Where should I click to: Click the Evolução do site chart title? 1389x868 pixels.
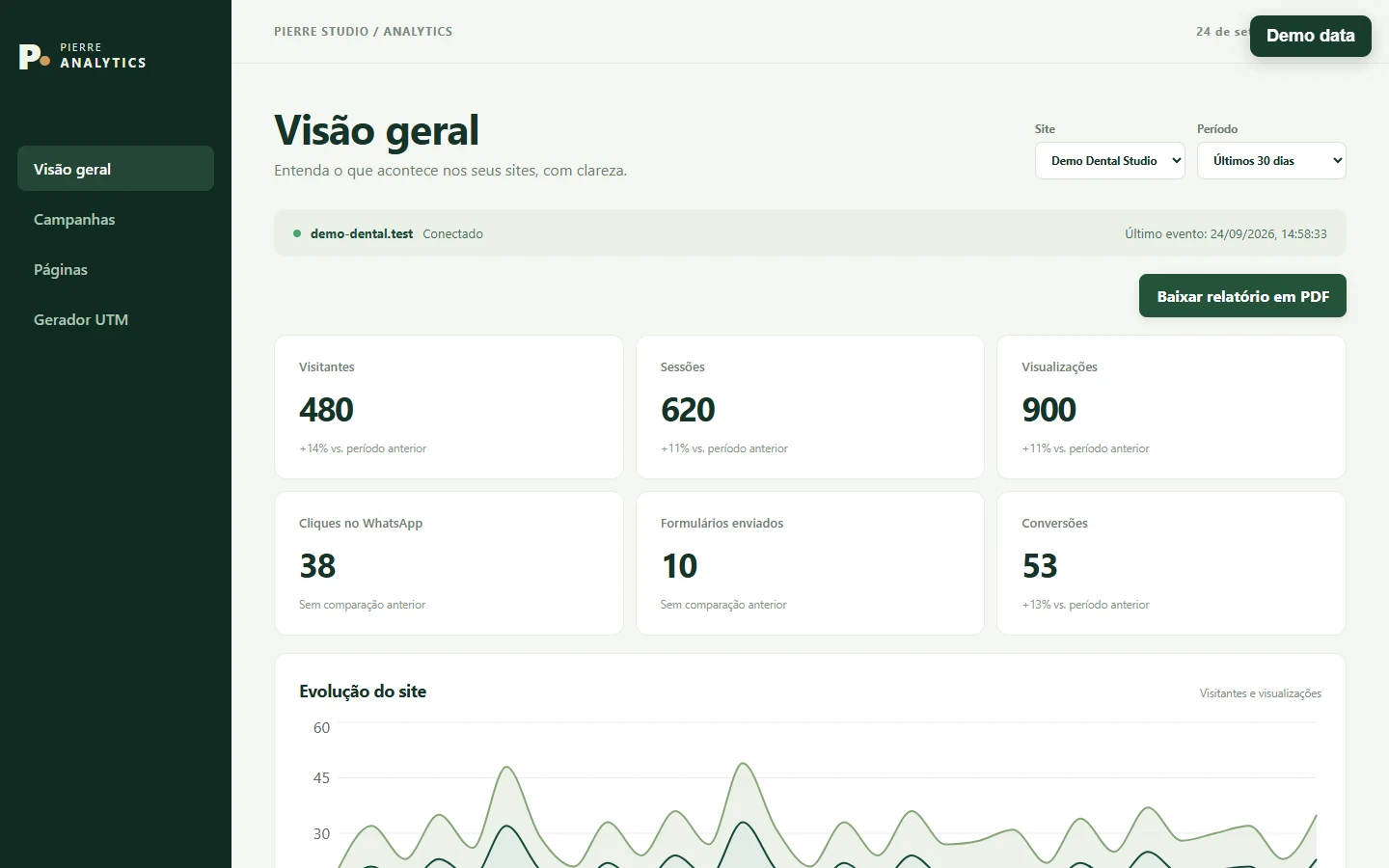(x=363, y=692)
